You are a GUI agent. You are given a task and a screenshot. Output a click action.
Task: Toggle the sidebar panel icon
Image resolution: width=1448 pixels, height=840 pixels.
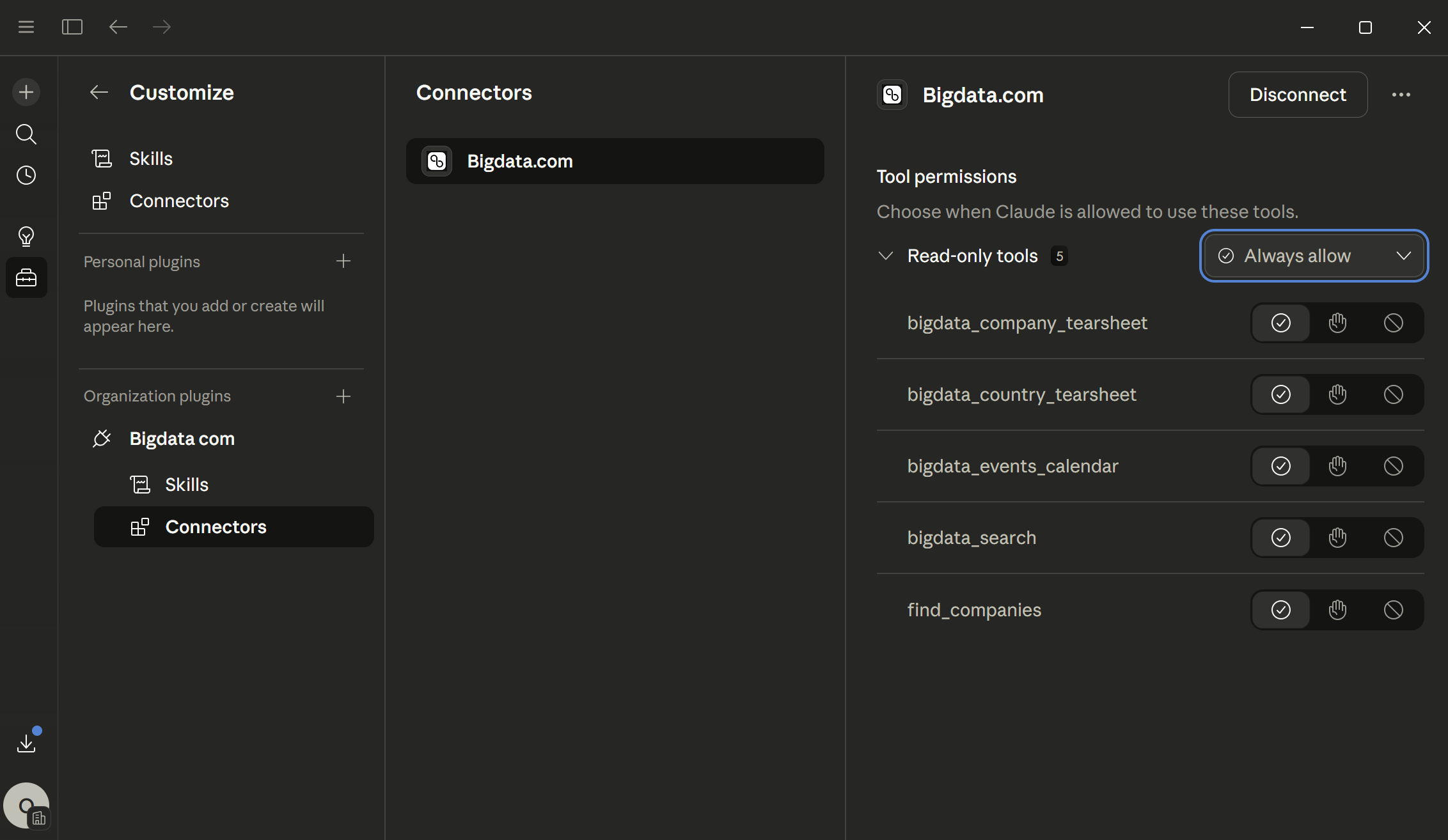[72, 27]
